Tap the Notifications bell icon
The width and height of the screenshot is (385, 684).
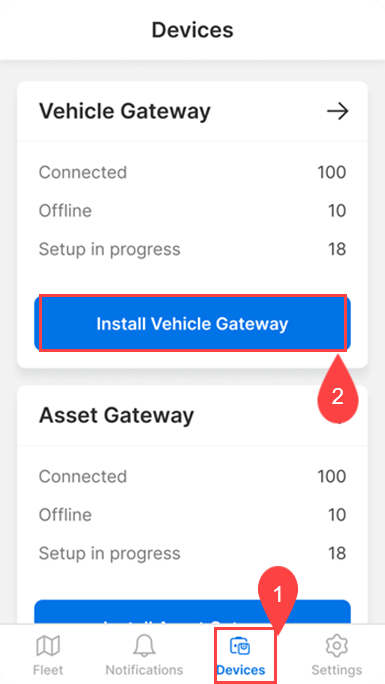144,646
